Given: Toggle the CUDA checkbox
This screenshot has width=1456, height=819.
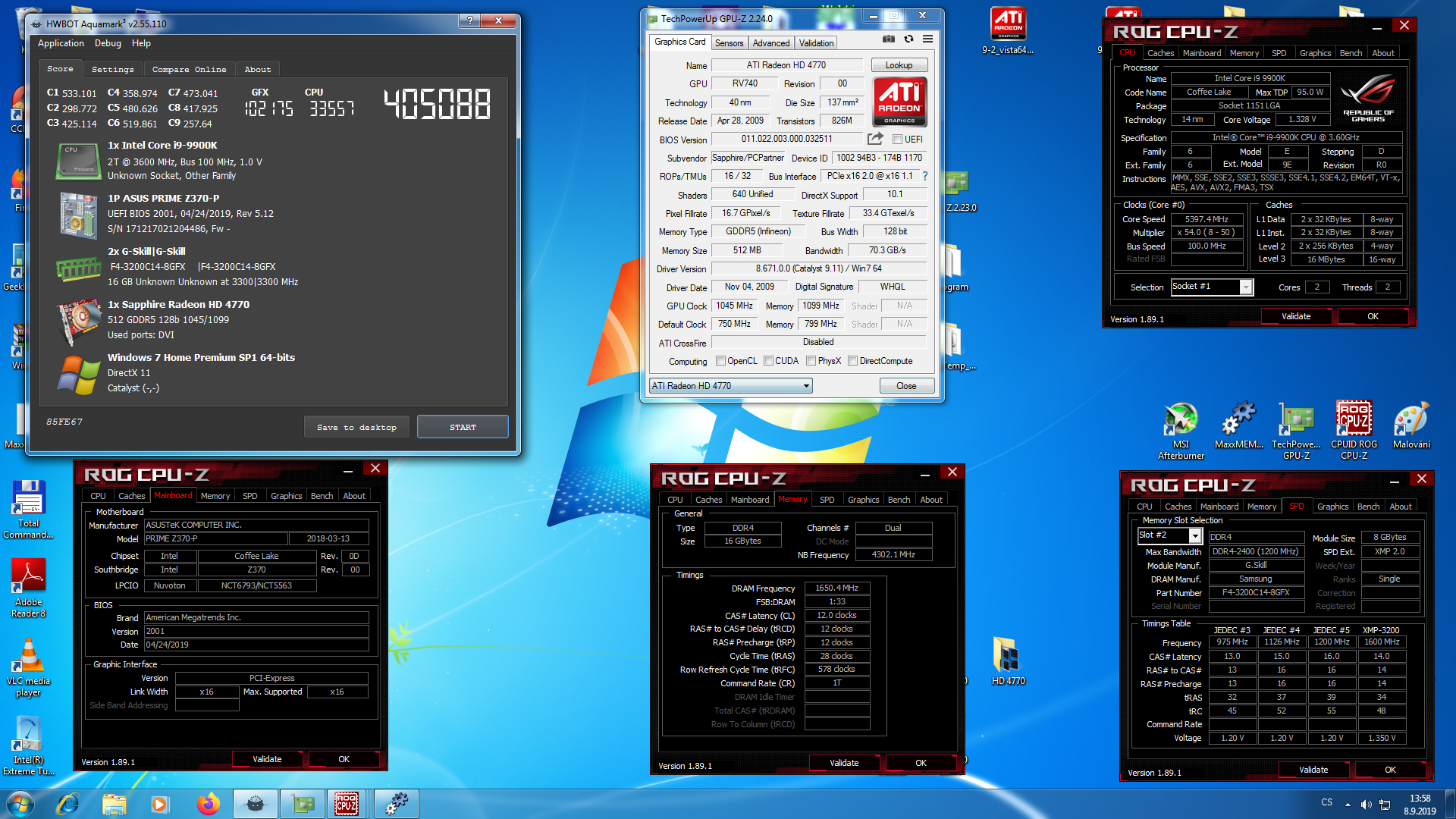Looking at the screenshot, I should pos(768,361).
